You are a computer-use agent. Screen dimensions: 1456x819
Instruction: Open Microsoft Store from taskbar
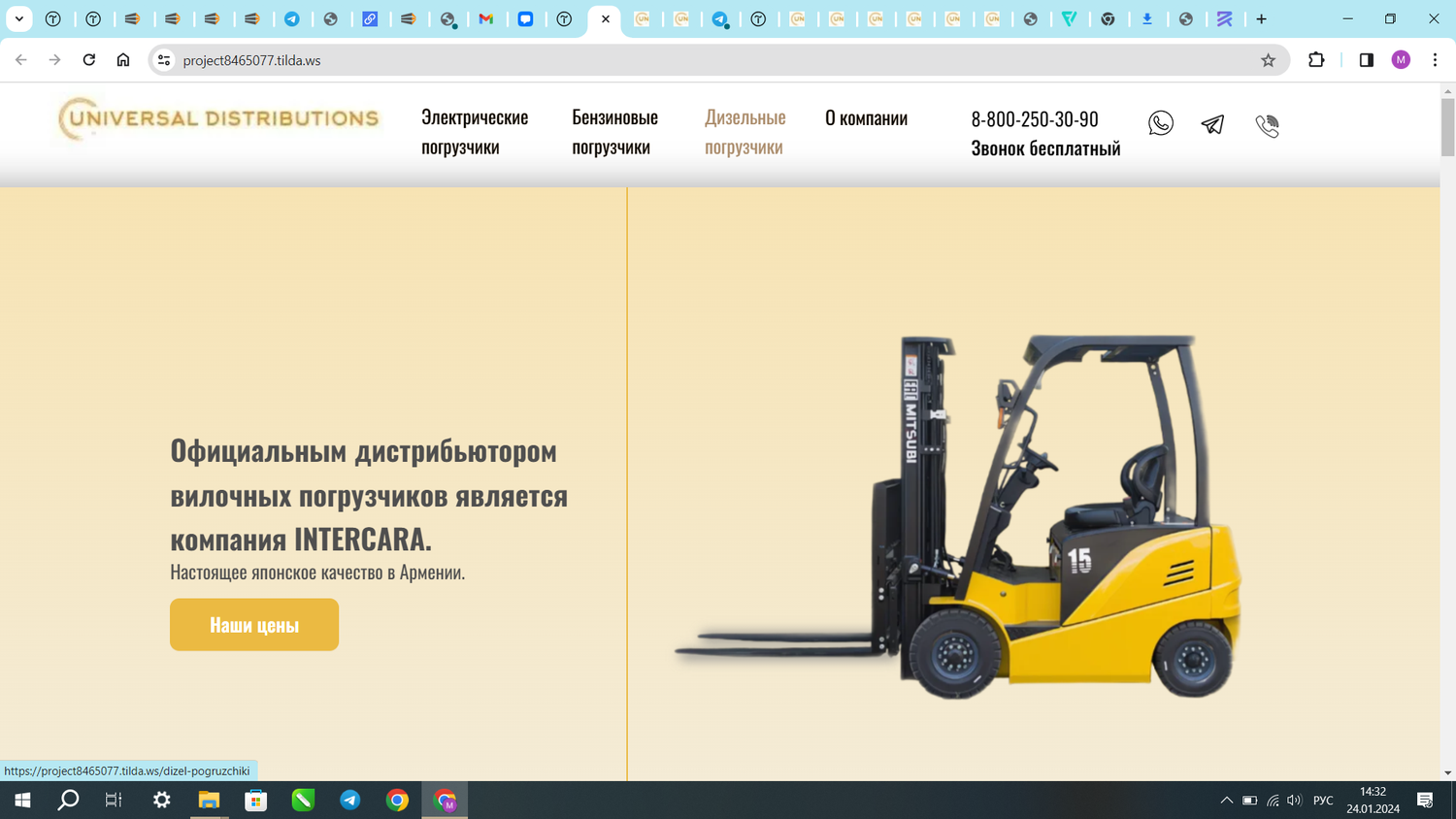tap(256, 801)
